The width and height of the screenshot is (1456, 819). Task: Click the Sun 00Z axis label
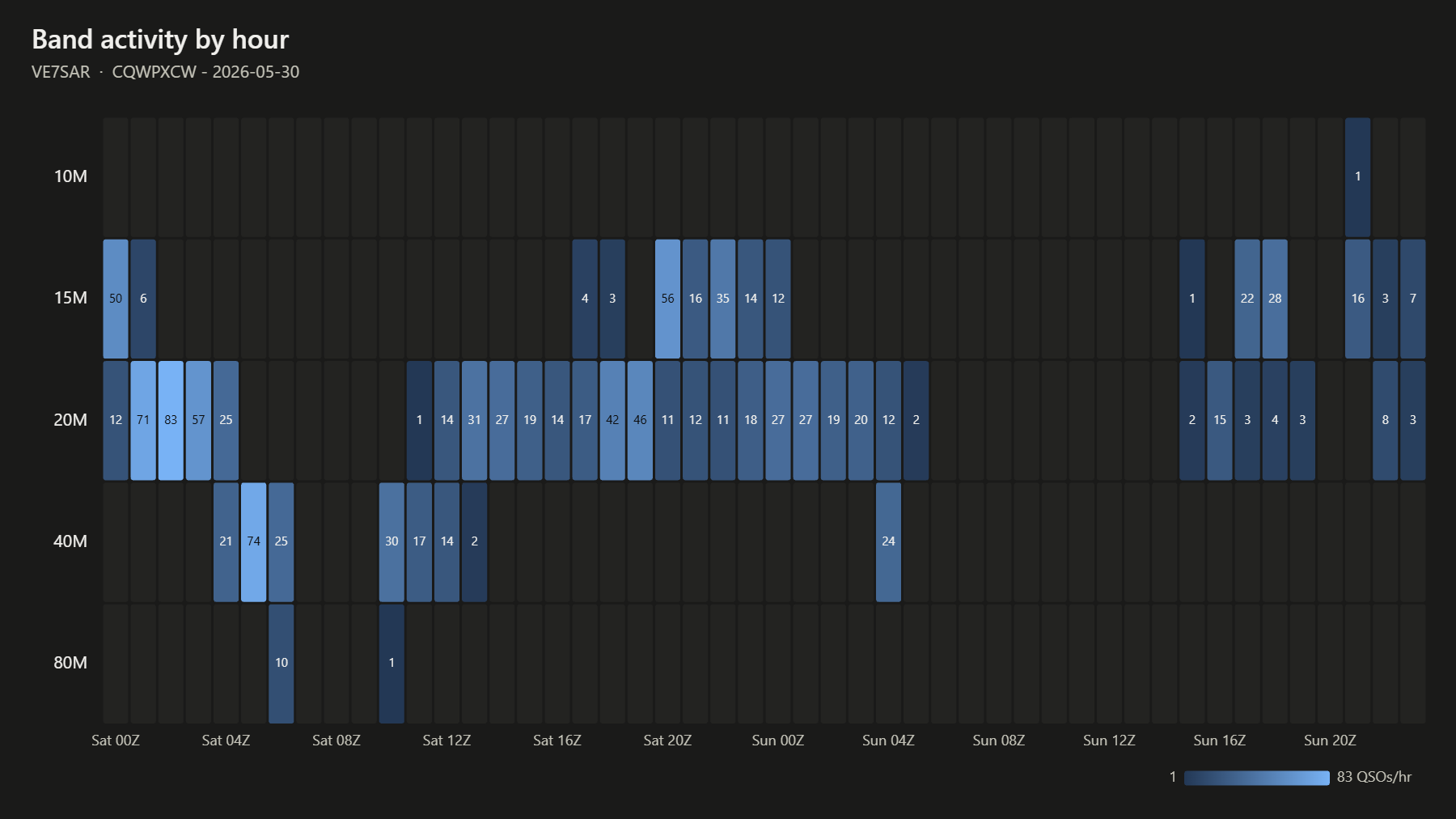[x=778, y=740]
